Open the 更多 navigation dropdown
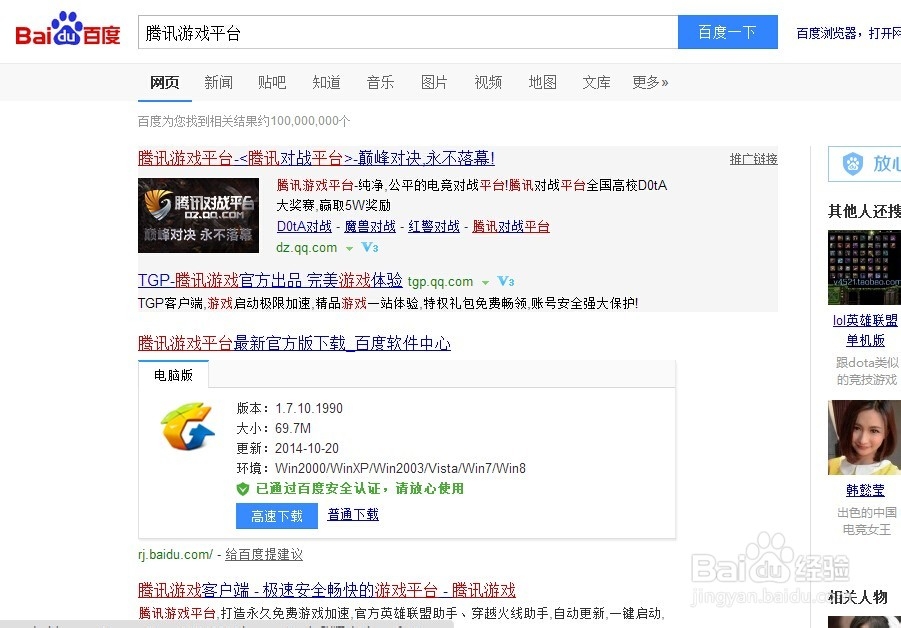The width and height of the screenshot is (901, 628). pos(650,83)
